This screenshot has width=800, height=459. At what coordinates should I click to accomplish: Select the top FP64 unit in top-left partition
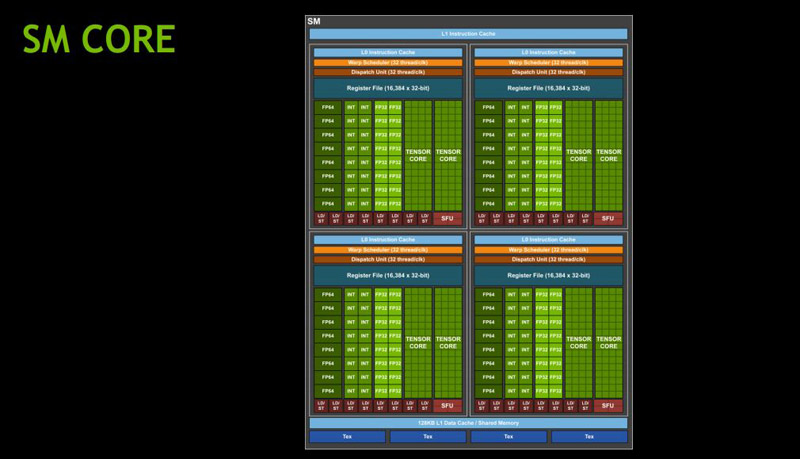click(327, 107)
